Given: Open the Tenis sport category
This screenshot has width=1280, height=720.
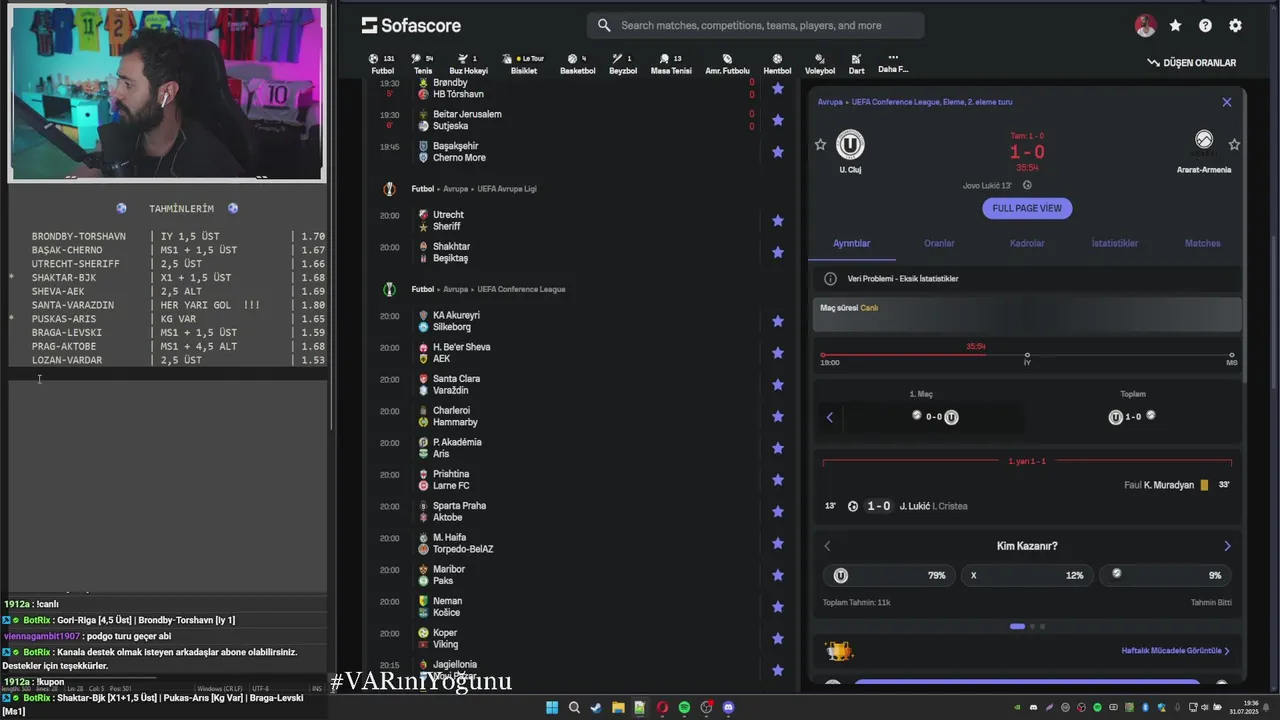Looking at the screenshot, I should coord(423,64).
